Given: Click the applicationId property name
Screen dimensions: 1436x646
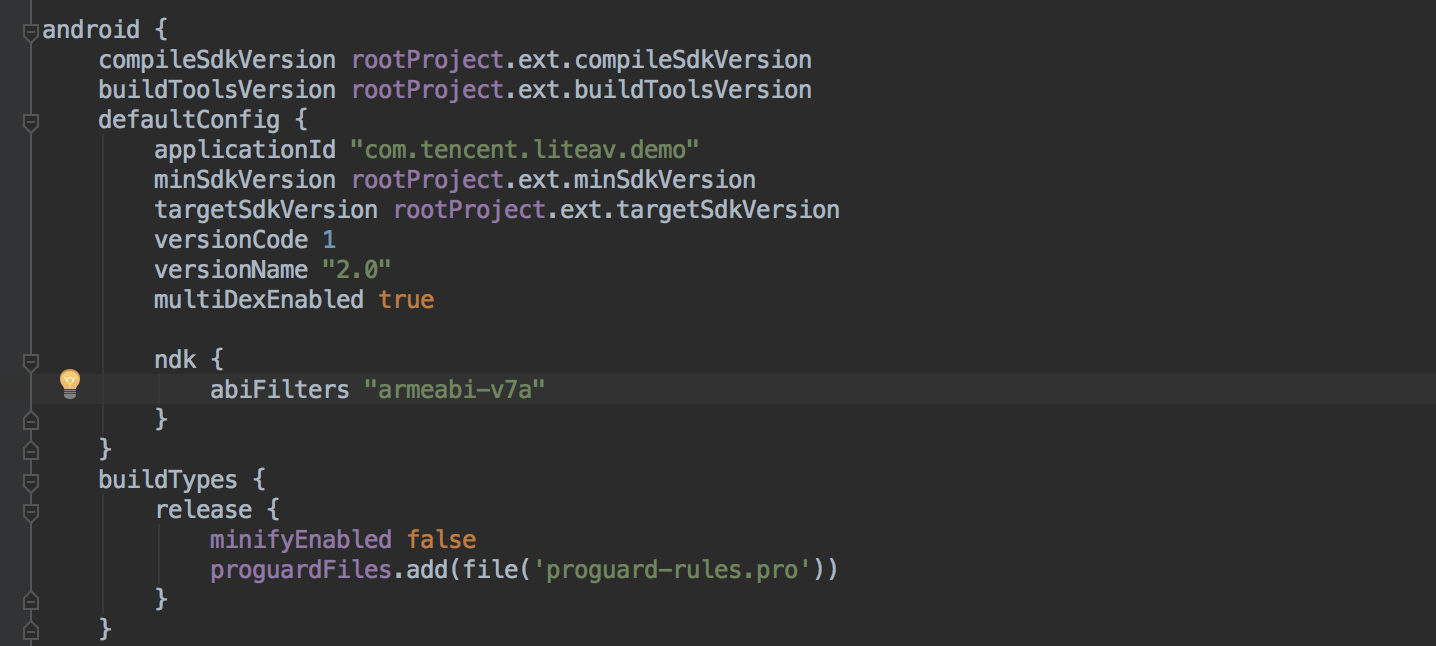Looking at the screenshot, I should [x=245, y=150].
